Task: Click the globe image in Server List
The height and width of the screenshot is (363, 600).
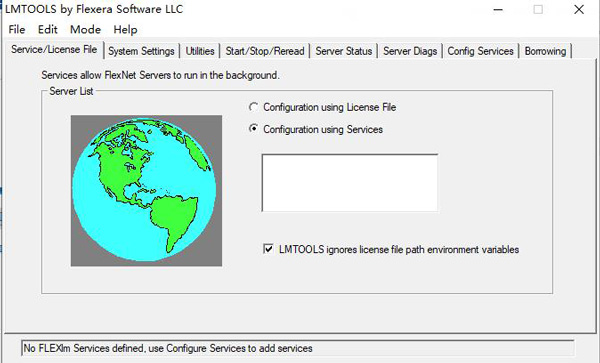Action: [x=146, y=190]
